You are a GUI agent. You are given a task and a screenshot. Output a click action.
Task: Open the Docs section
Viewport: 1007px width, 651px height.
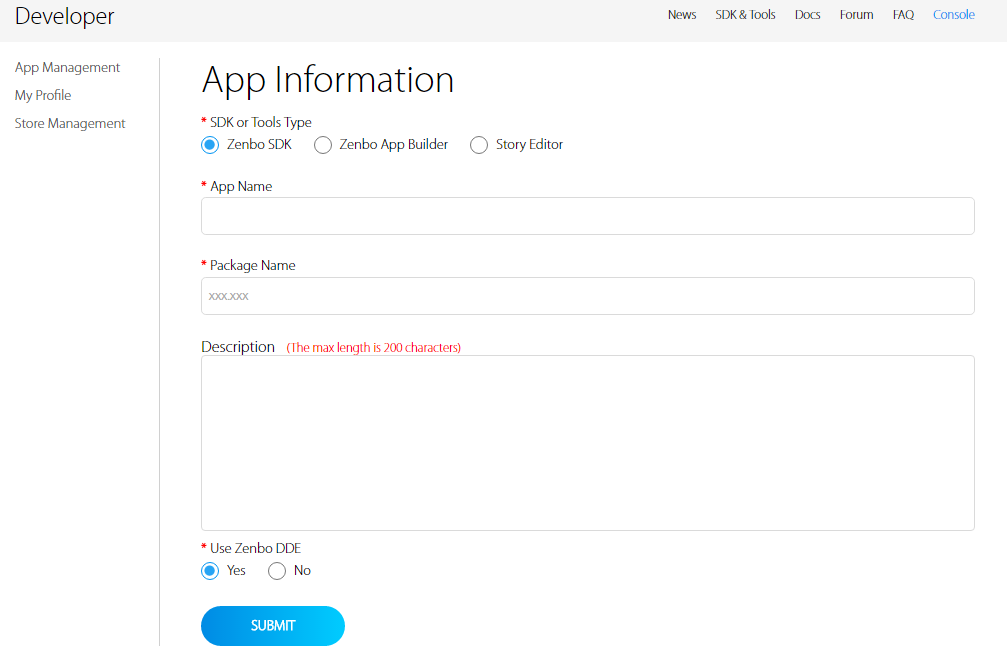click(807, 15)
